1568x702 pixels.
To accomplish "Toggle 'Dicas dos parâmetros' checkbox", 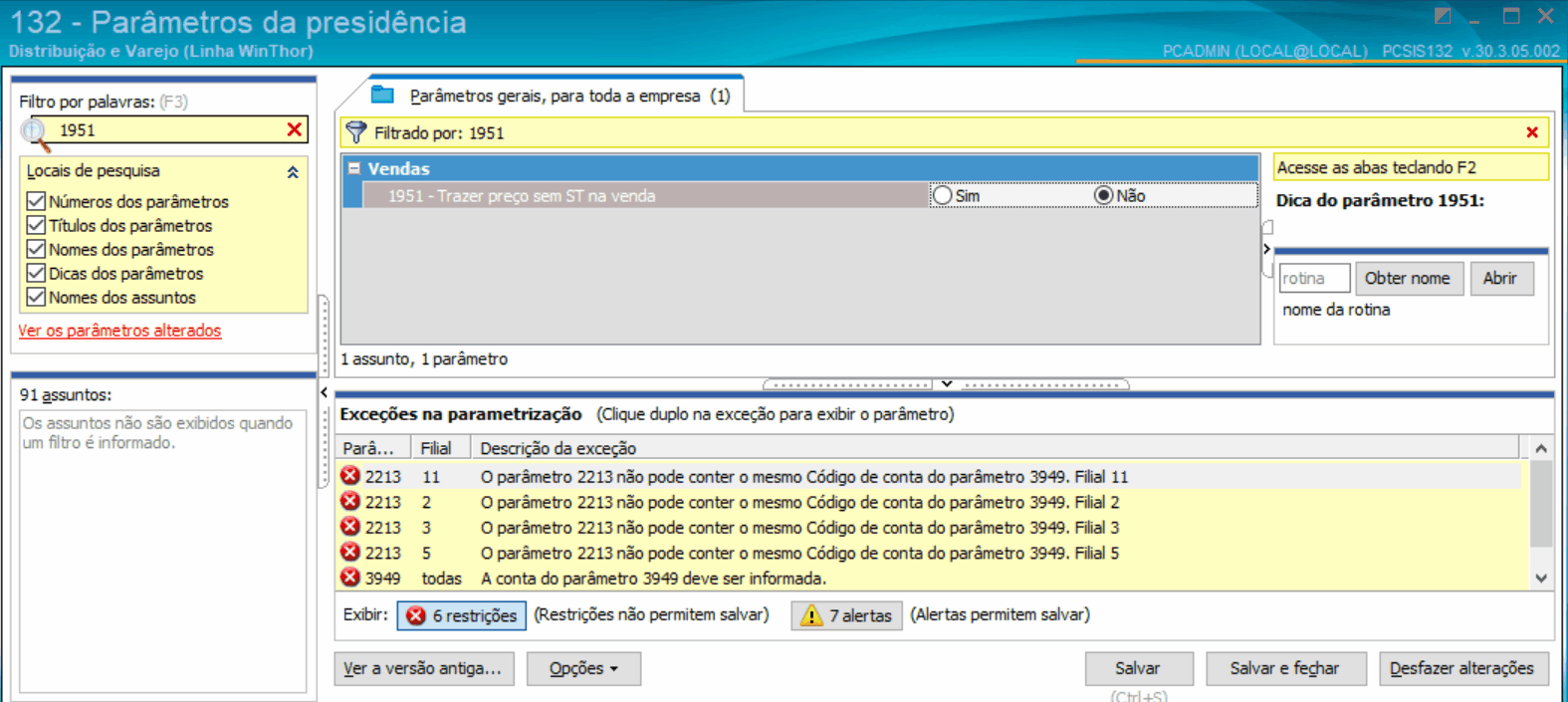I will point(36,273).
